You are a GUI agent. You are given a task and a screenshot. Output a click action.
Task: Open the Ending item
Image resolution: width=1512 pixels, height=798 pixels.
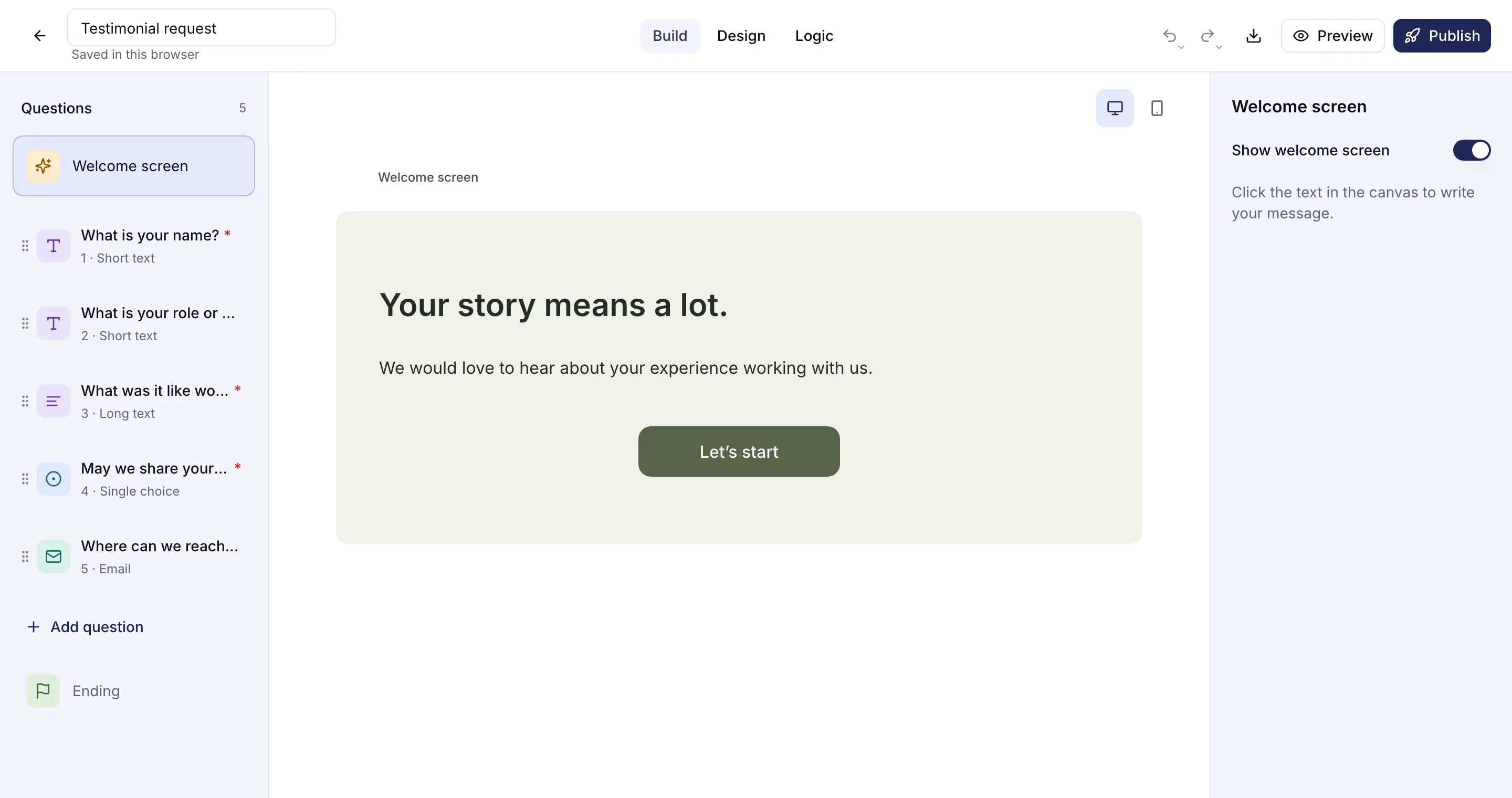pos(134,690)
